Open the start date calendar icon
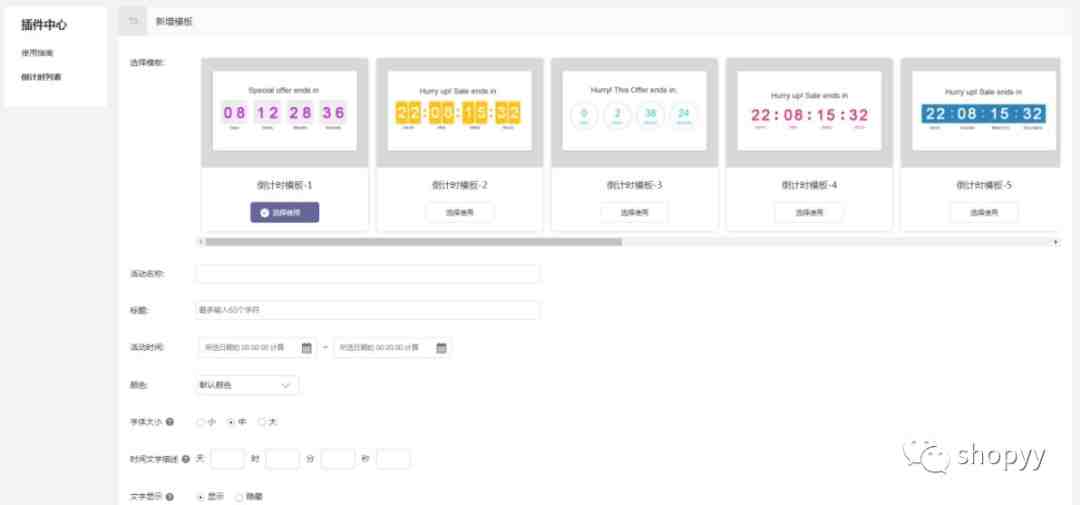This screenshot has height=505, width=1080. 307,348
